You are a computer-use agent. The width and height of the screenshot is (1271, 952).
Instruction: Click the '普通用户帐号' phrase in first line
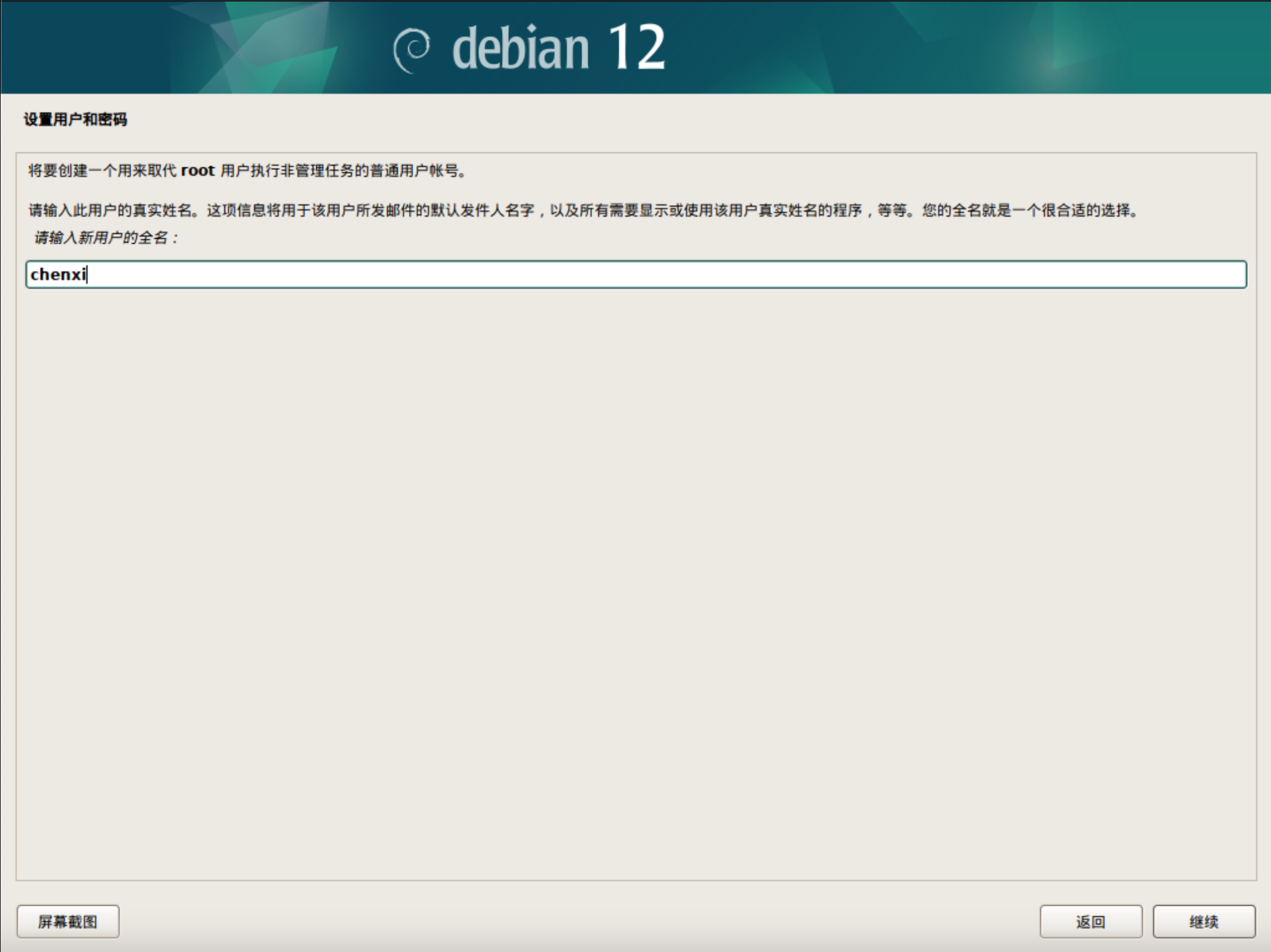[x=414, y=171]
